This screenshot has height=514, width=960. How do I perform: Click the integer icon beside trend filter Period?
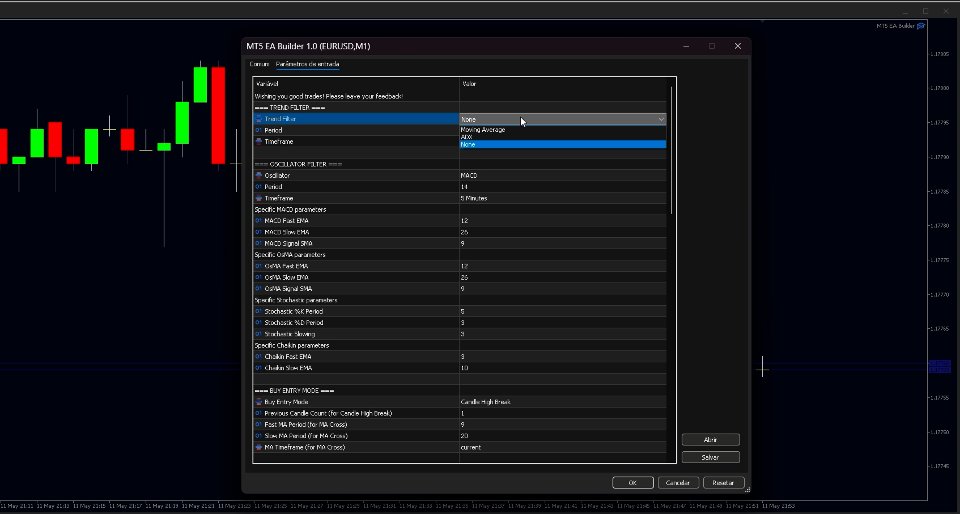pyautogui.click(x=258, y=130)
